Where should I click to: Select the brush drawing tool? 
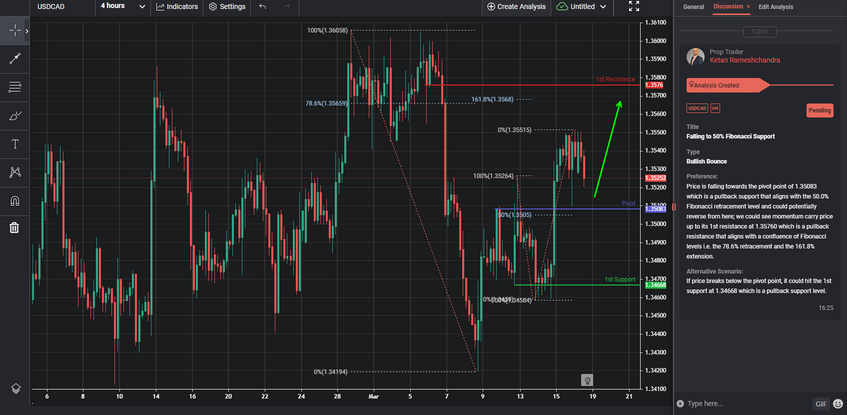click(x=15, y=115)
